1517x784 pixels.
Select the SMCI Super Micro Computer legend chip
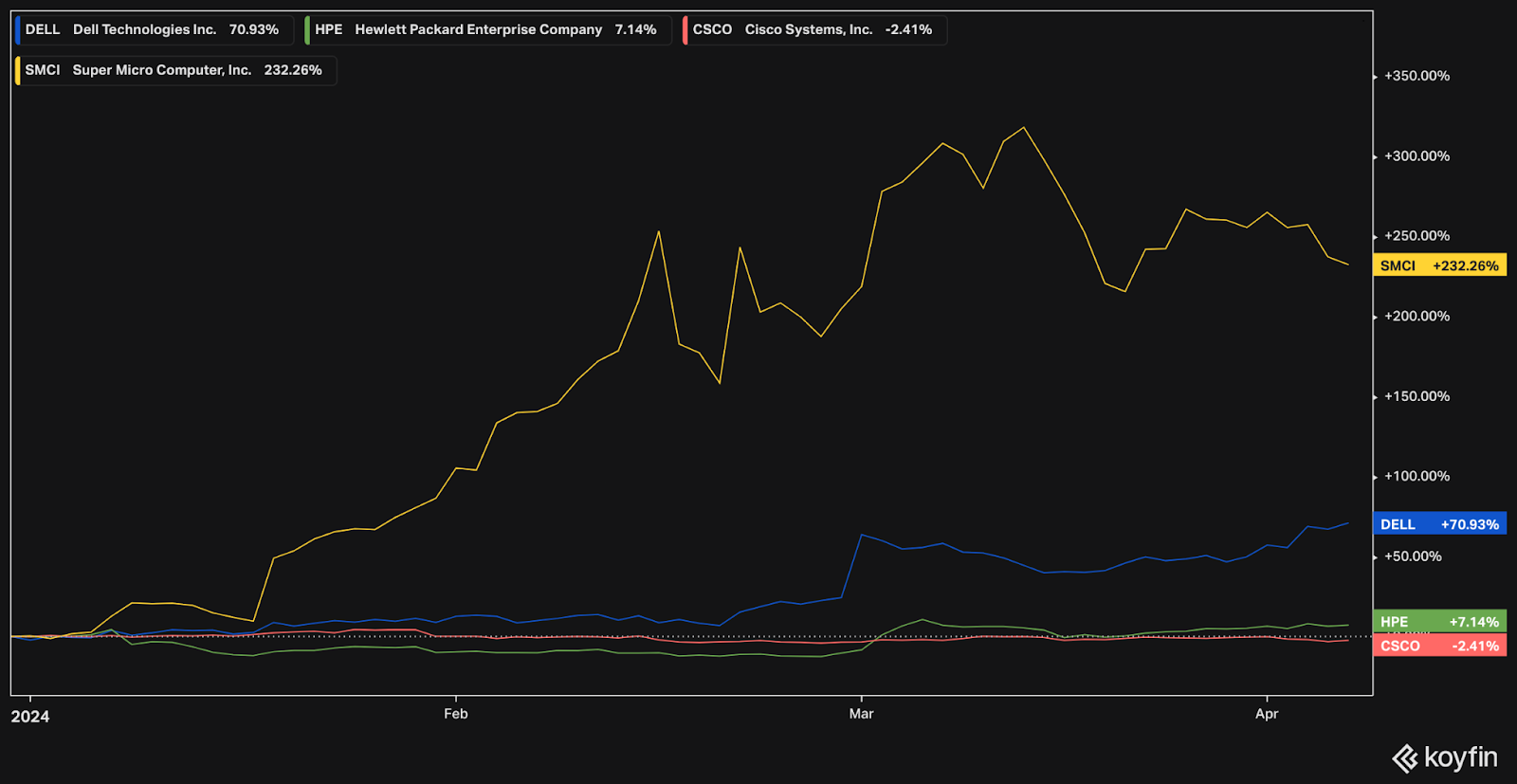[175, 70]
